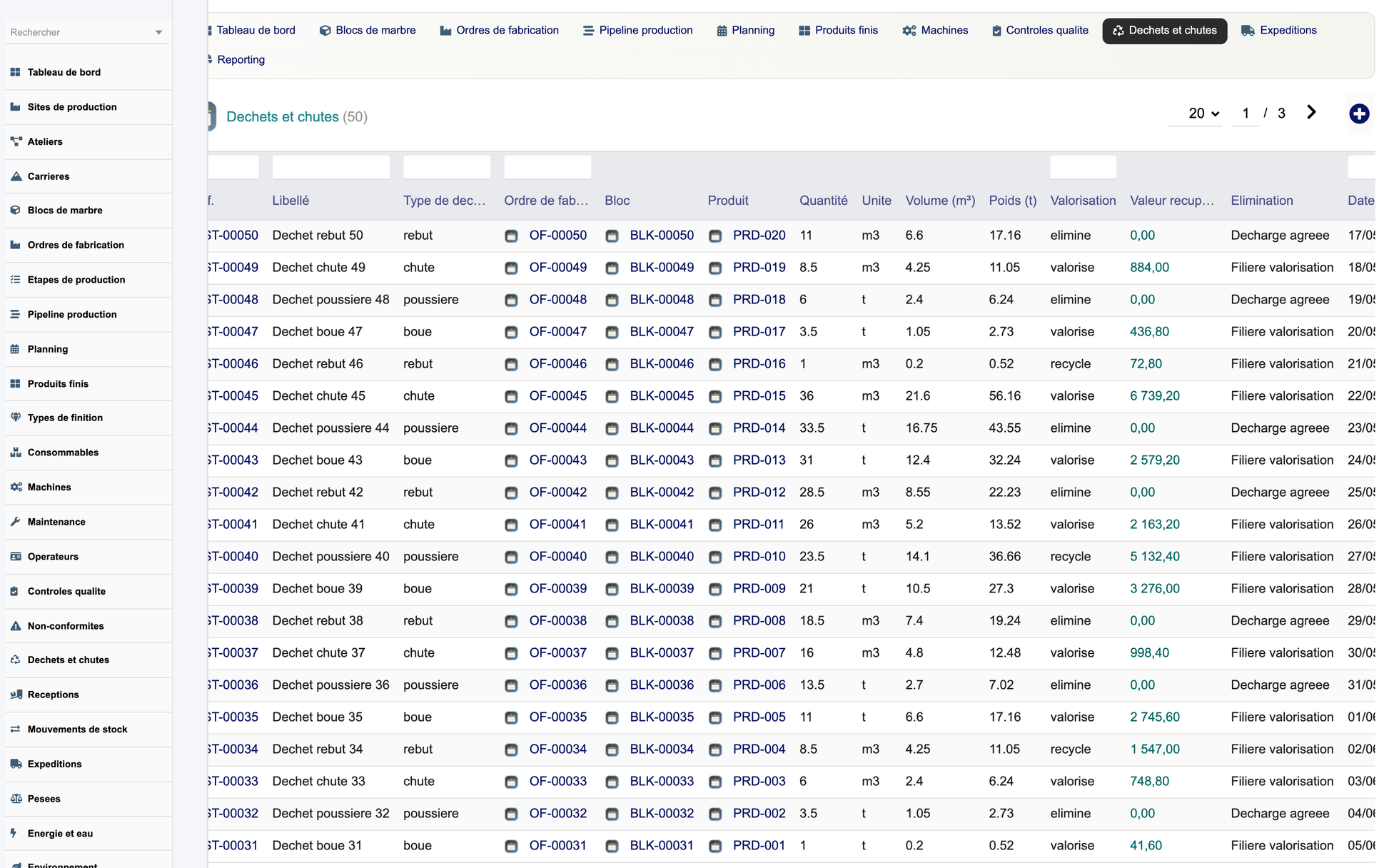
Task: Open Pipeline production in the sidebar
Action: coord(72,315)
